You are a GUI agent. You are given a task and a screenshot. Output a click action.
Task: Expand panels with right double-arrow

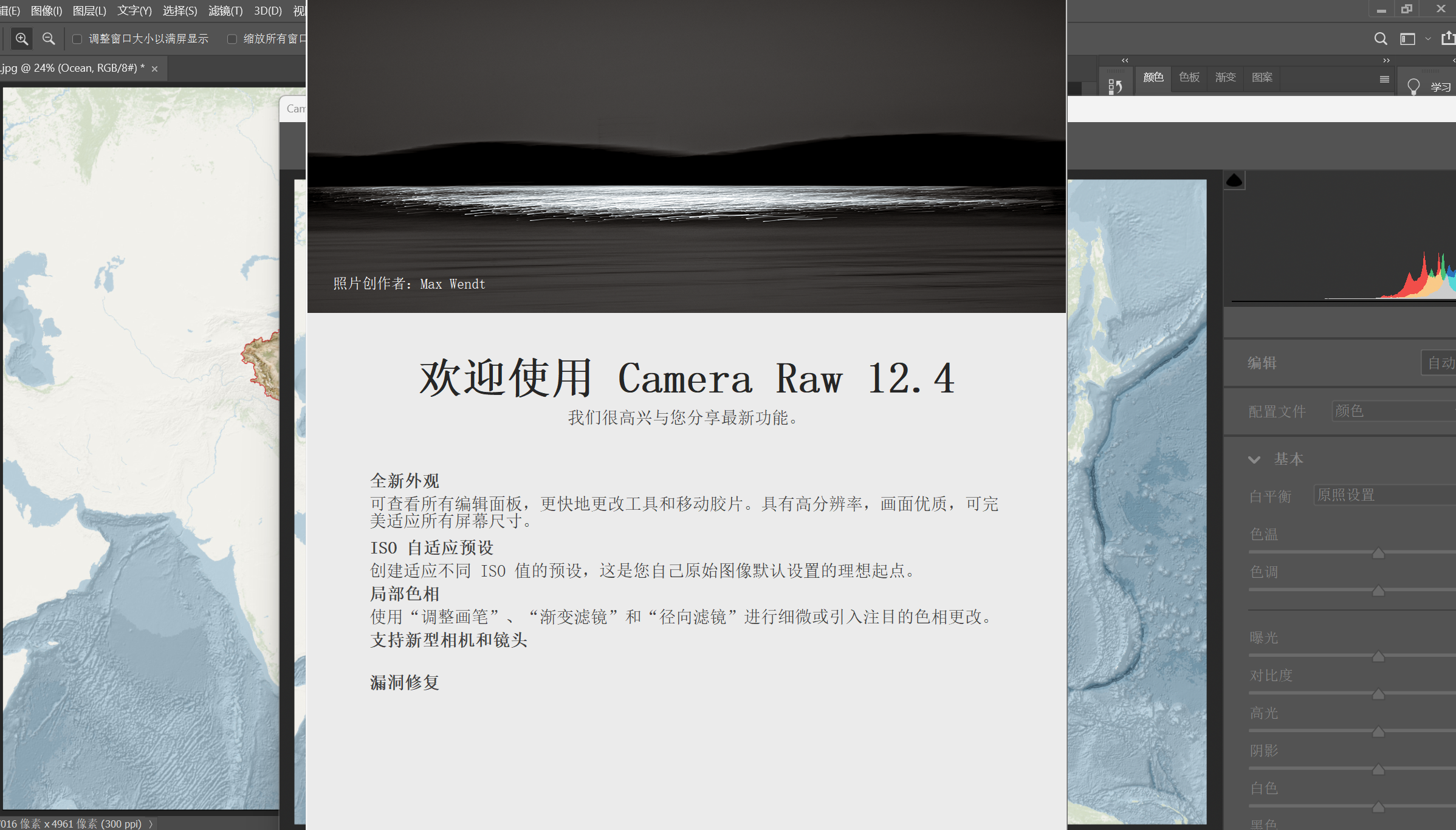(x=1386, y=60)
